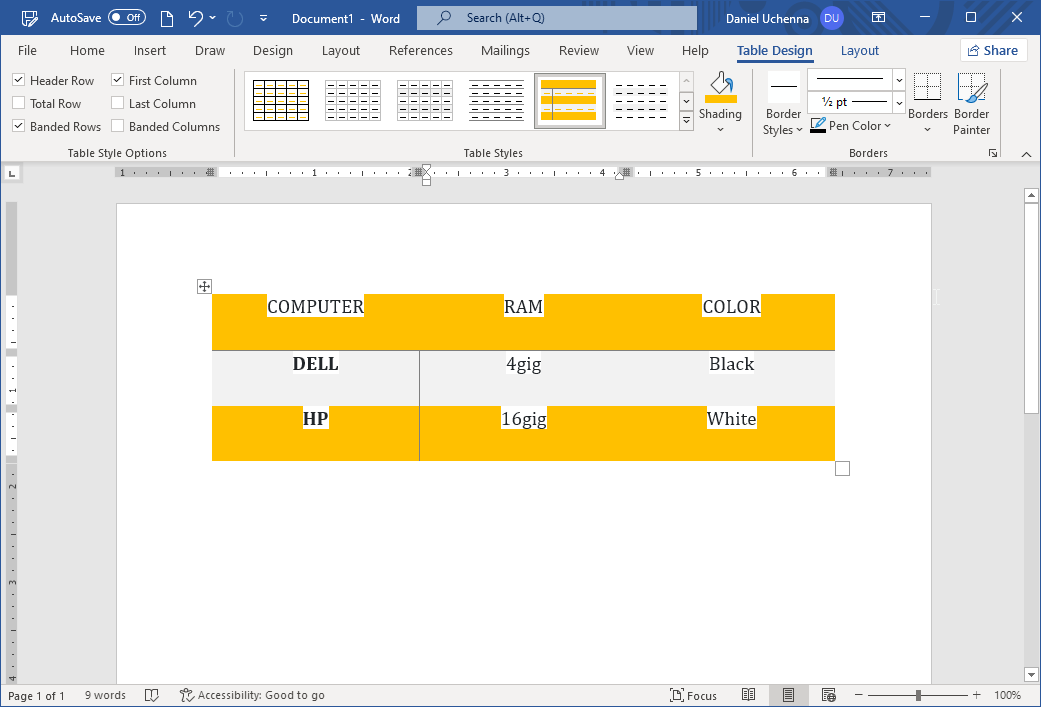Expand the Pen Color dropdown
This screenshot has width=1041, height=707.
pos(887,126)
